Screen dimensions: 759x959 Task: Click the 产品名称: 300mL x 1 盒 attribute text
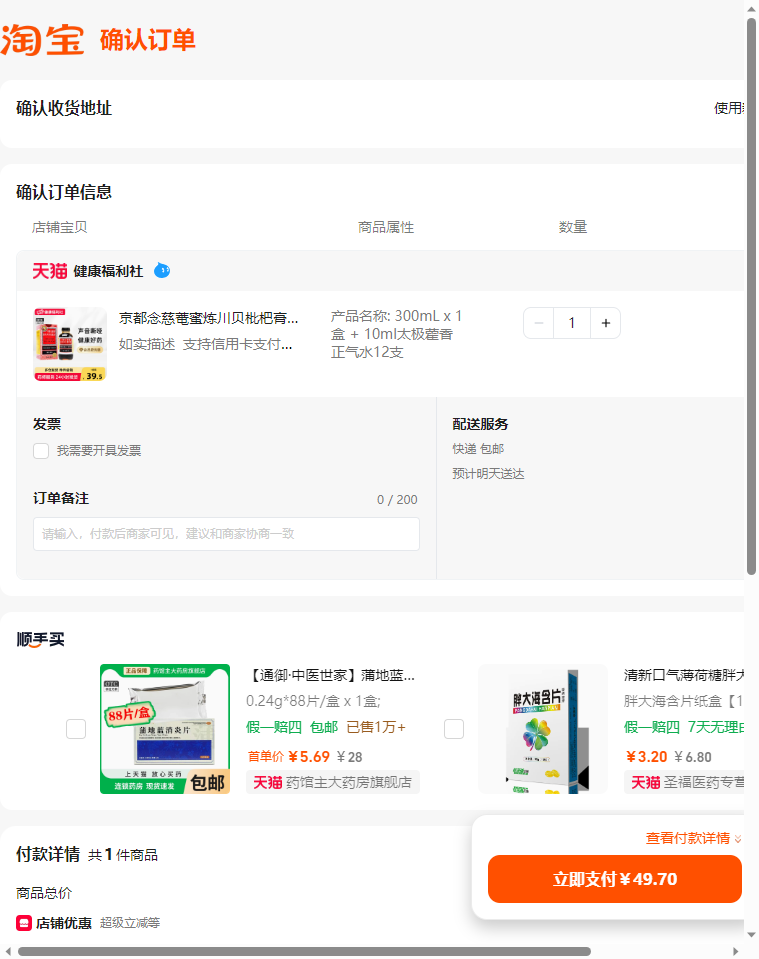396,334
